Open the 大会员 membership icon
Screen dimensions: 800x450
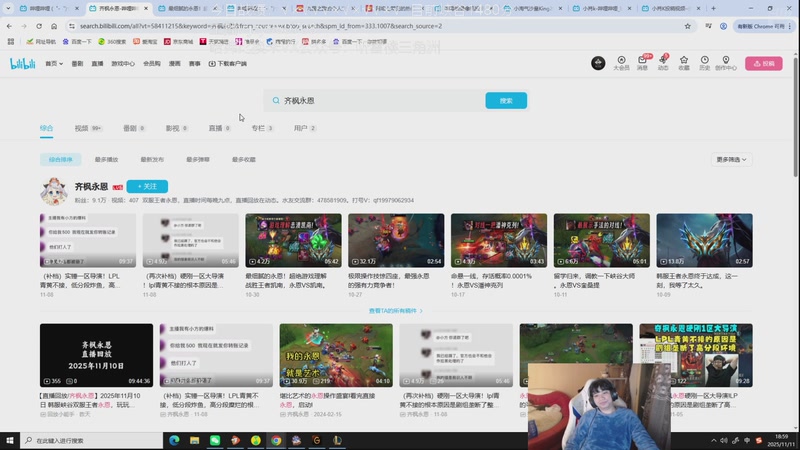click(621, 63)
